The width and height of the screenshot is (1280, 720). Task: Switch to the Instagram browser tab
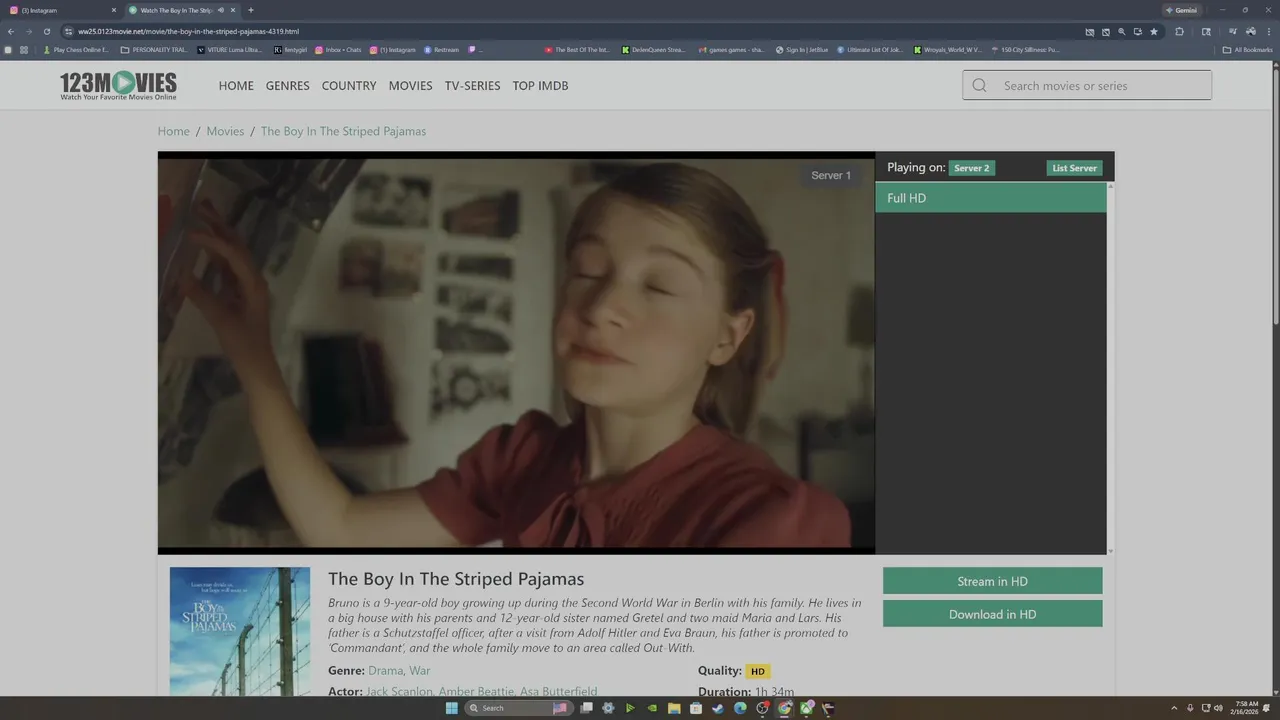click(60, 10)
